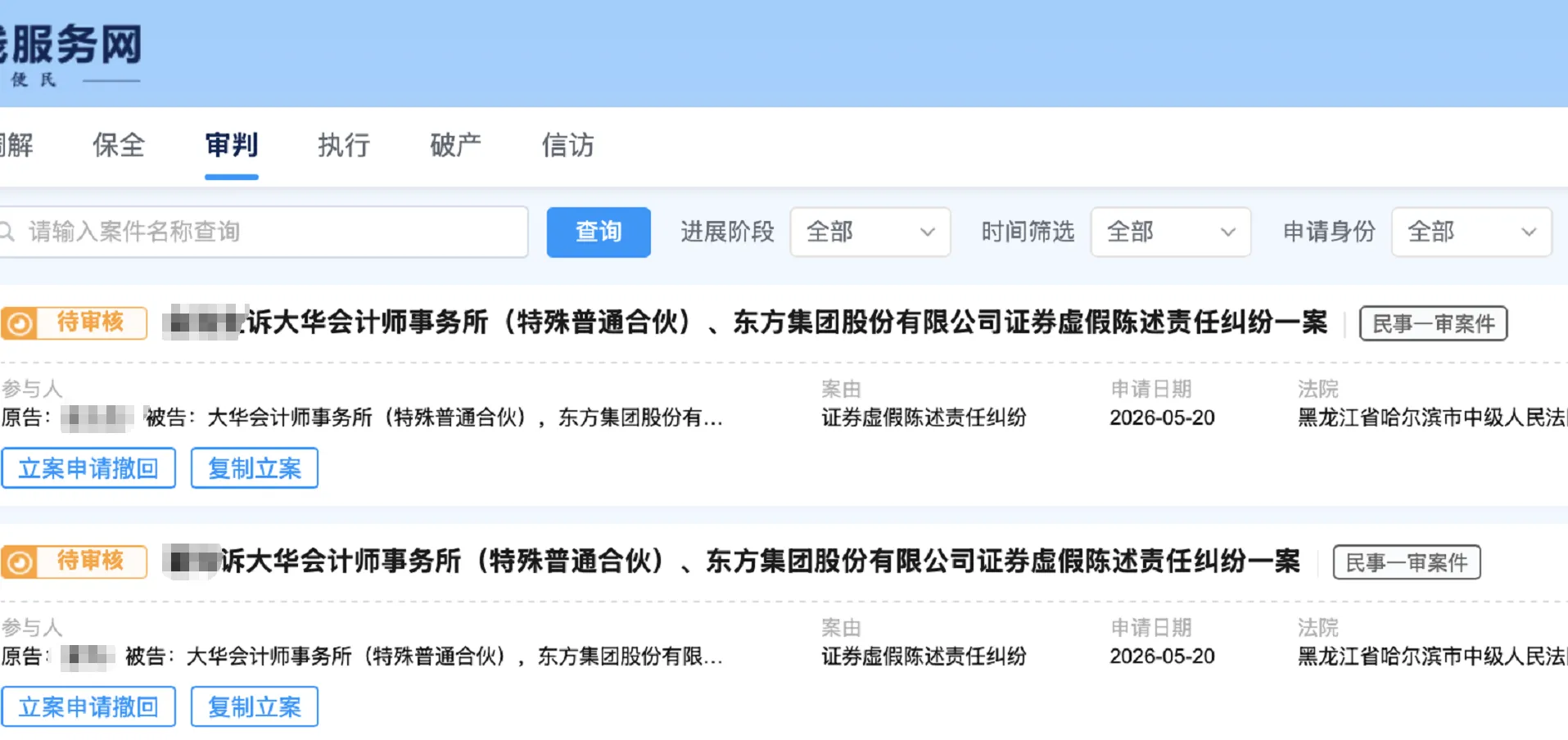The image size is (1568, 740).
Task: Select second case's 证券虚假陈述责任纠纷 cause text
Action: pyautogui.click(x=924, y=657)
